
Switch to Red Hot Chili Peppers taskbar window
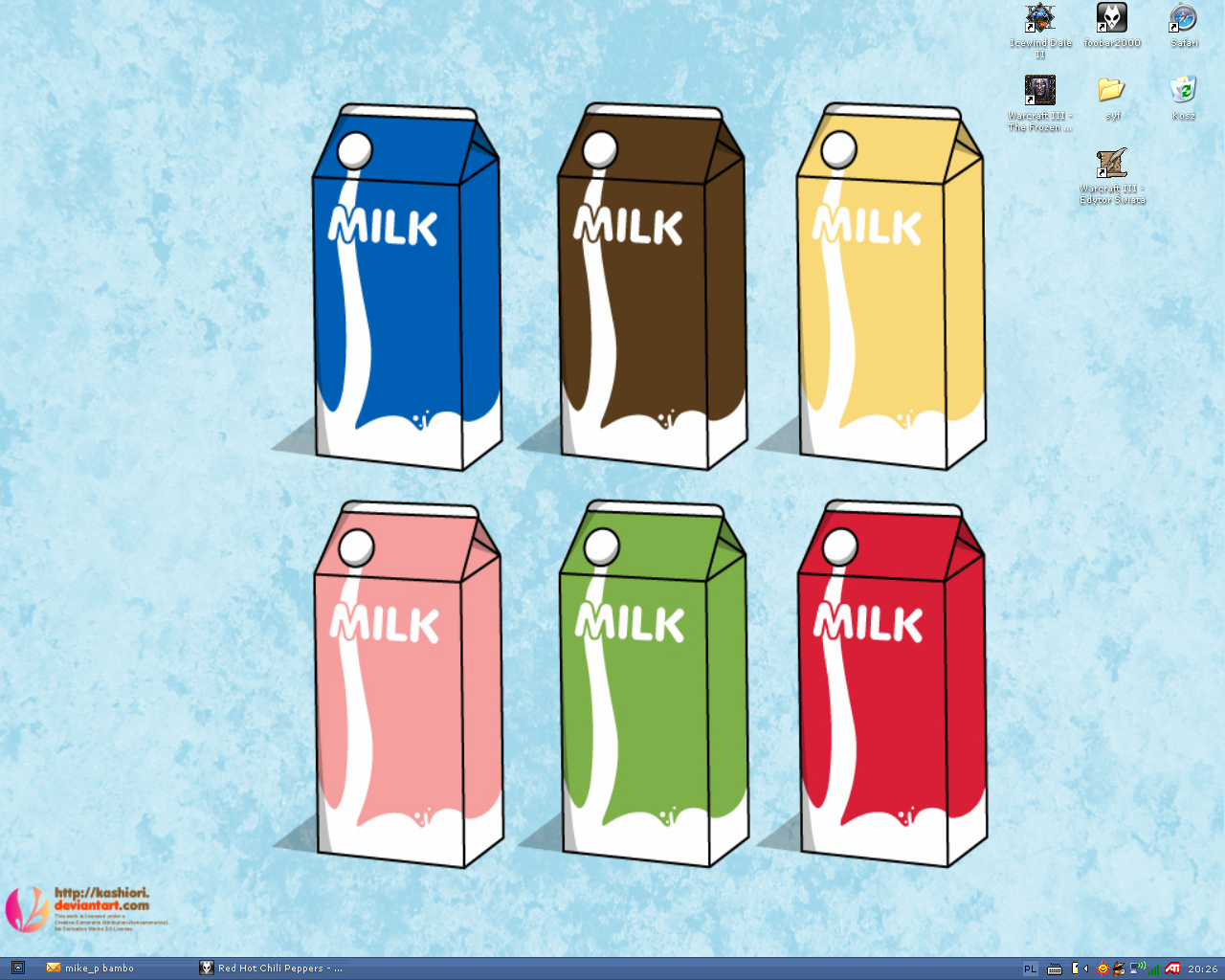273,969
